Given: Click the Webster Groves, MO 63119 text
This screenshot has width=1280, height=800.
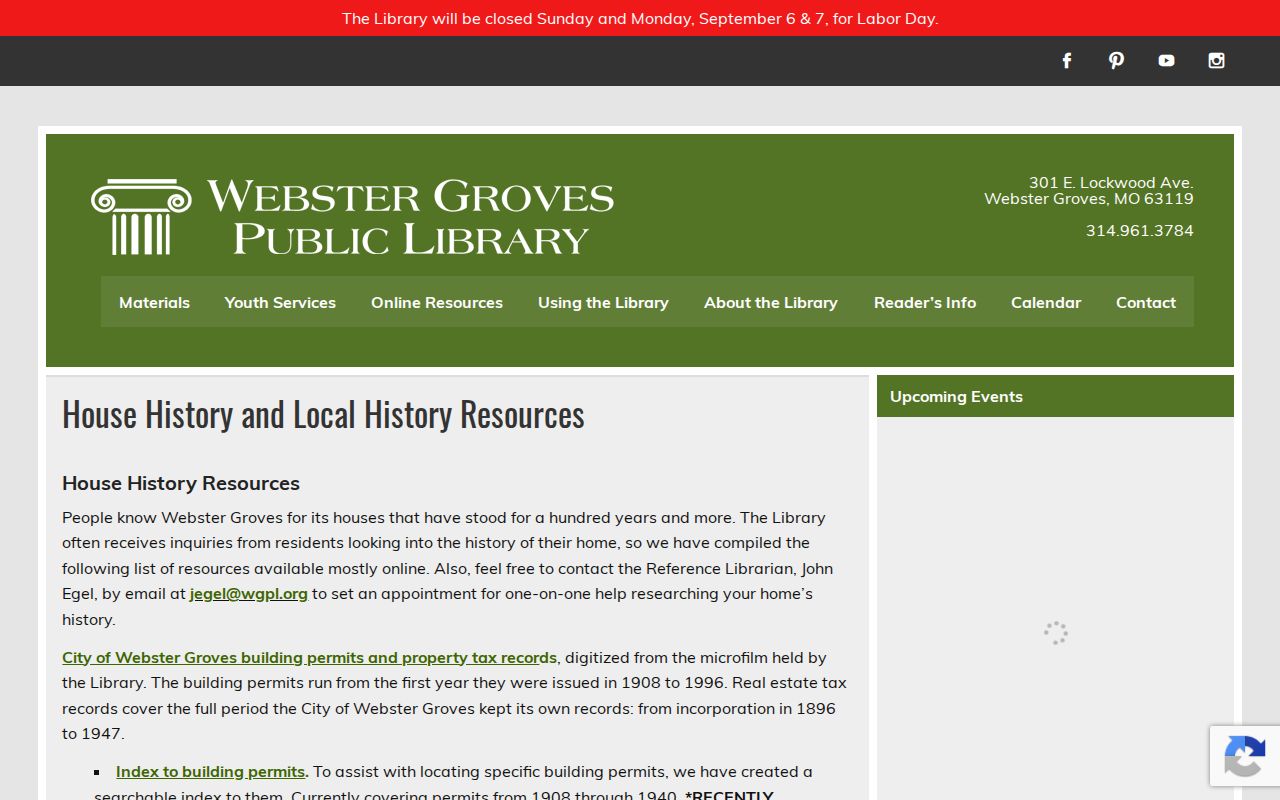Looking at the screenshot, I should point(1089,199).
